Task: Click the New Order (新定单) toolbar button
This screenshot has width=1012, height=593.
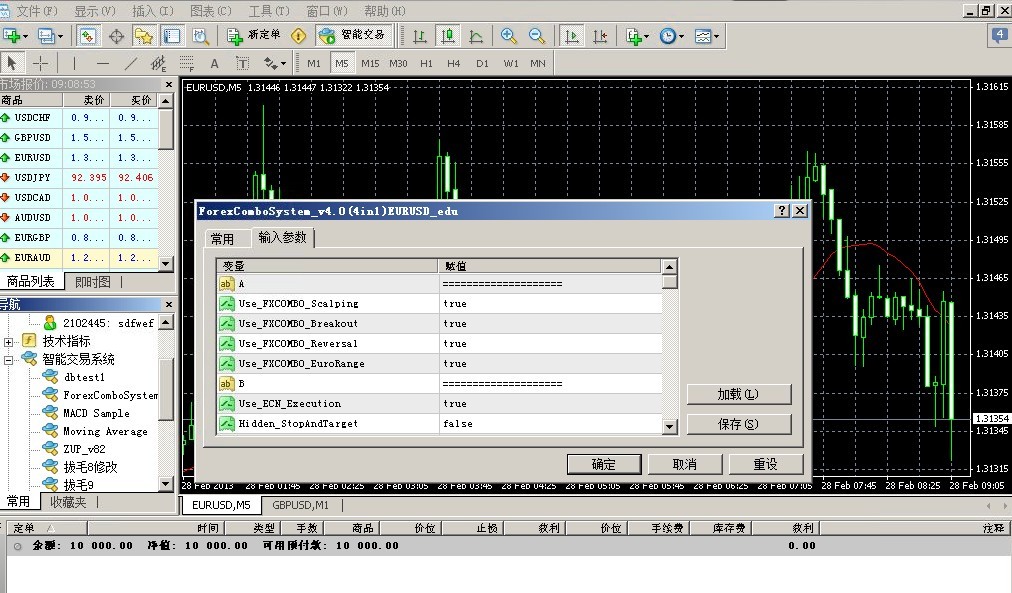Action: [254, 36]
